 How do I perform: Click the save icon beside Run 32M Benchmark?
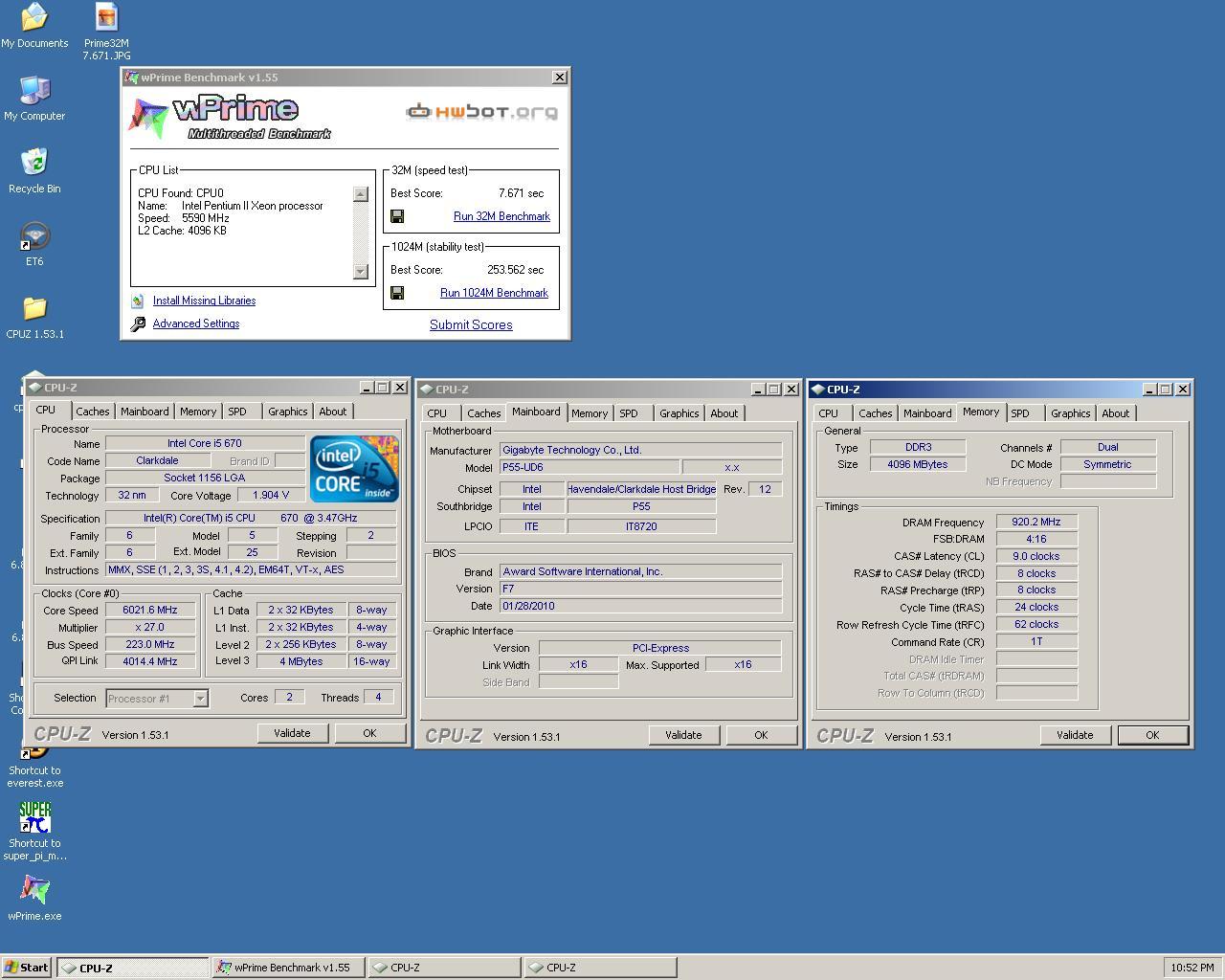pyautogui.click(x=397, y=216)
